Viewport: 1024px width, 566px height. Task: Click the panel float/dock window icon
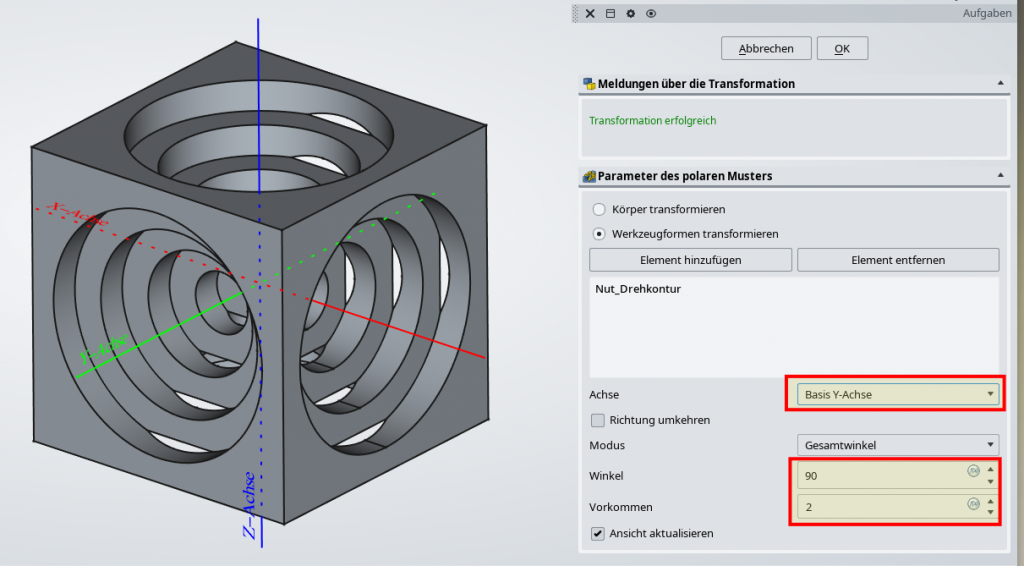[x=610, y=13]
